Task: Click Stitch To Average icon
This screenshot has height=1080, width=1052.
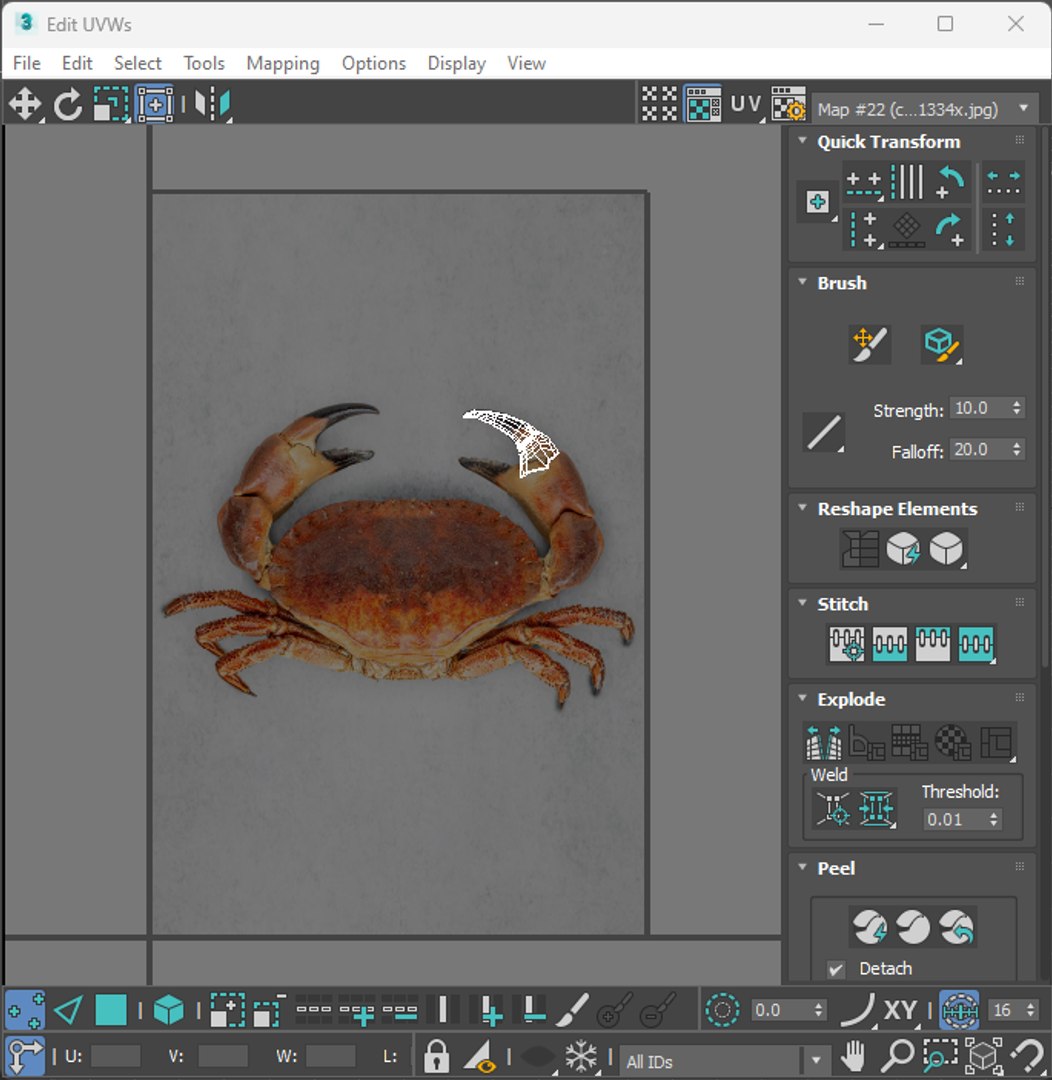Action: (x=889, y=644)
